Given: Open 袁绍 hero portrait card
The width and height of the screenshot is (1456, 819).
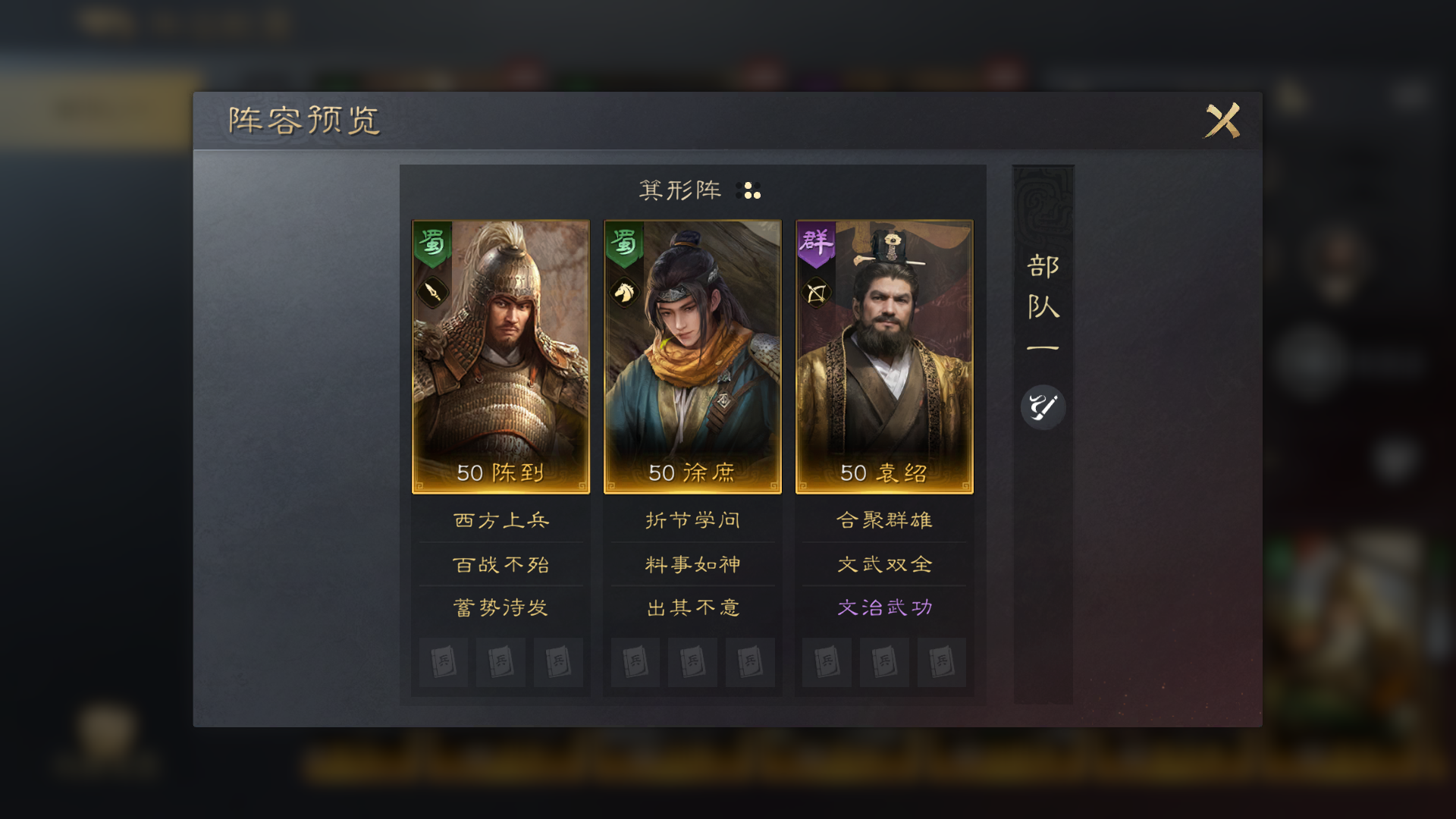Looking at the screenshot, I should [x=884, y=356].
